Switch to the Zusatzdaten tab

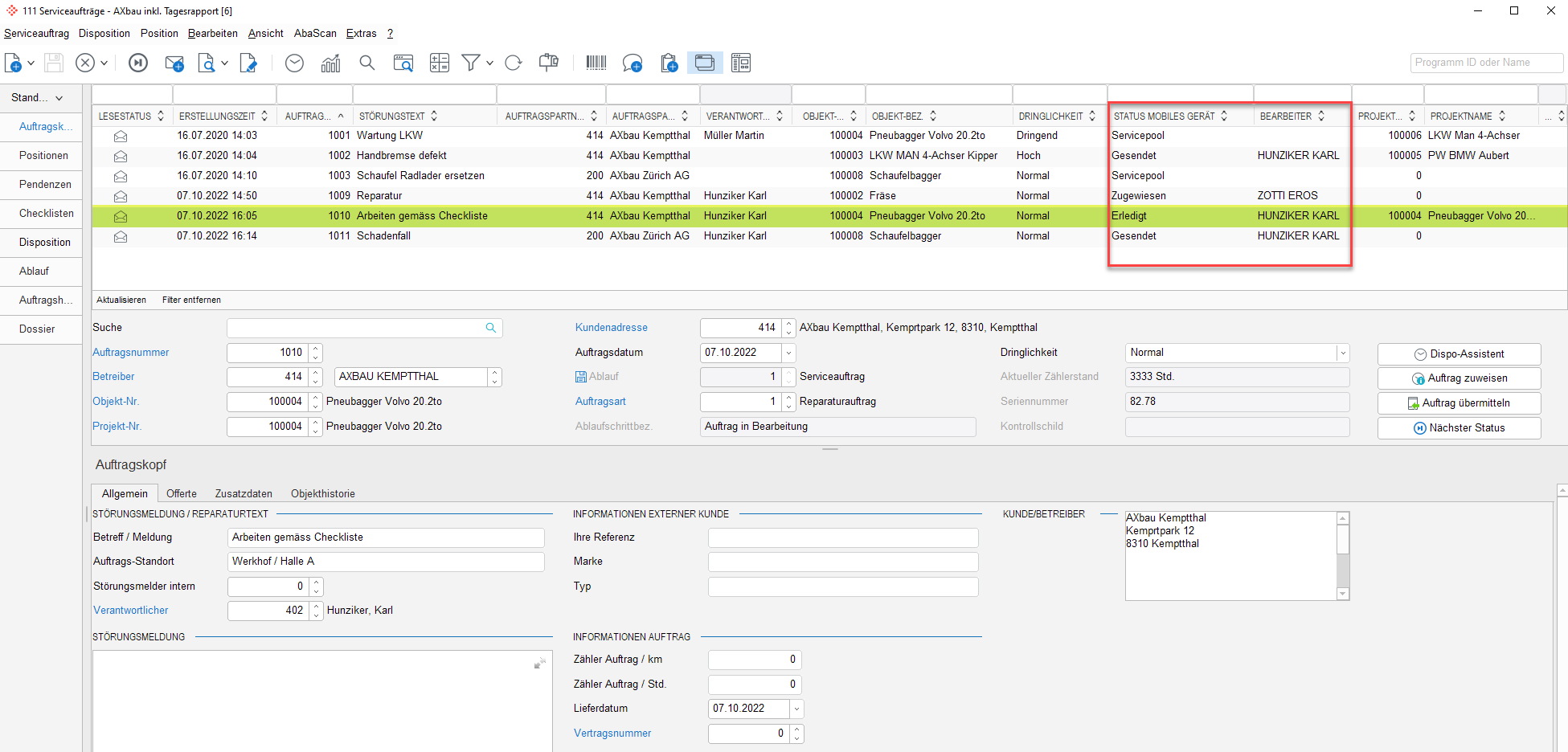[244, 493]
